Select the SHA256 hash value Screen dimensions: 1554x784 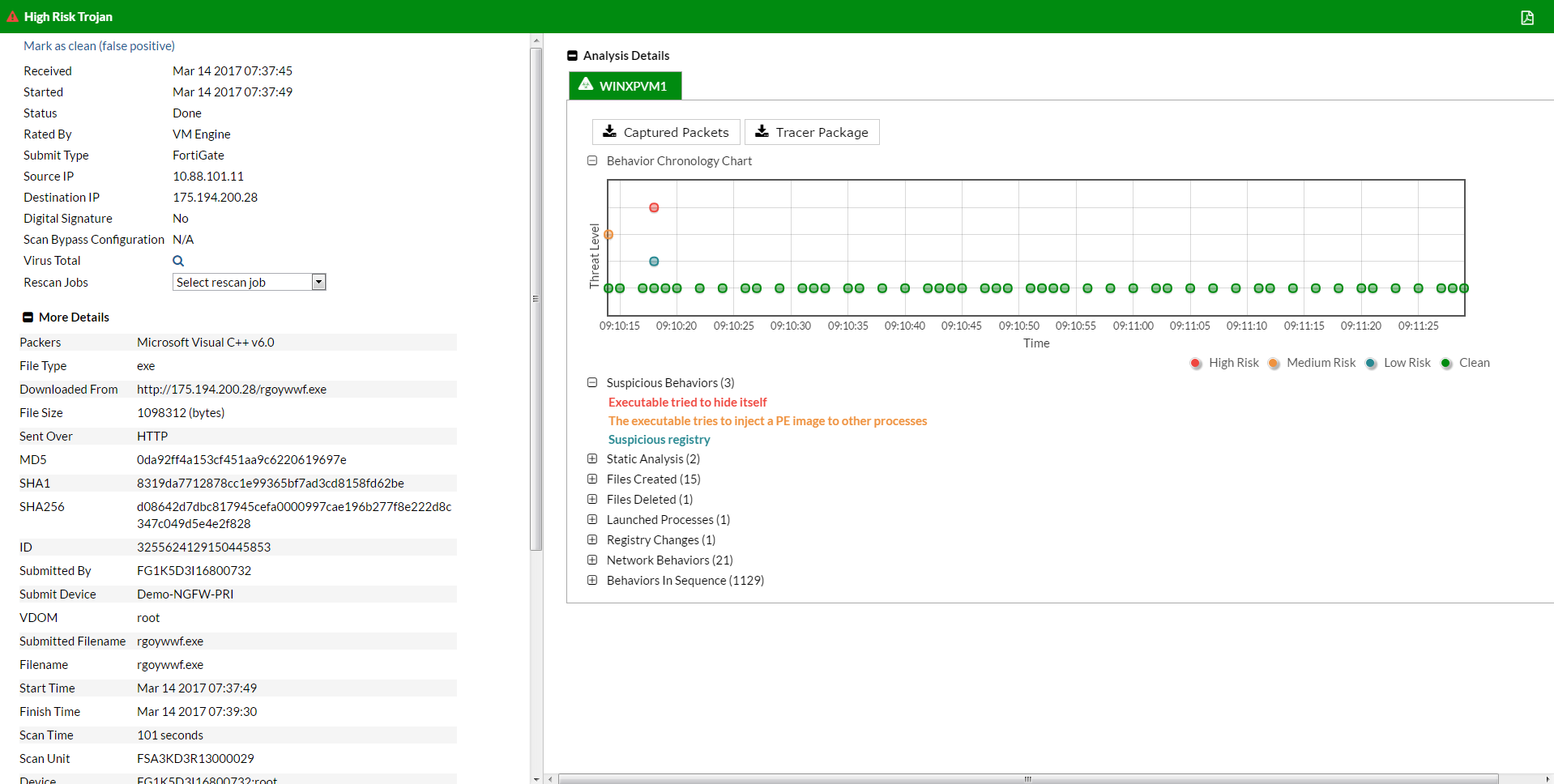(x=294, y=515)
